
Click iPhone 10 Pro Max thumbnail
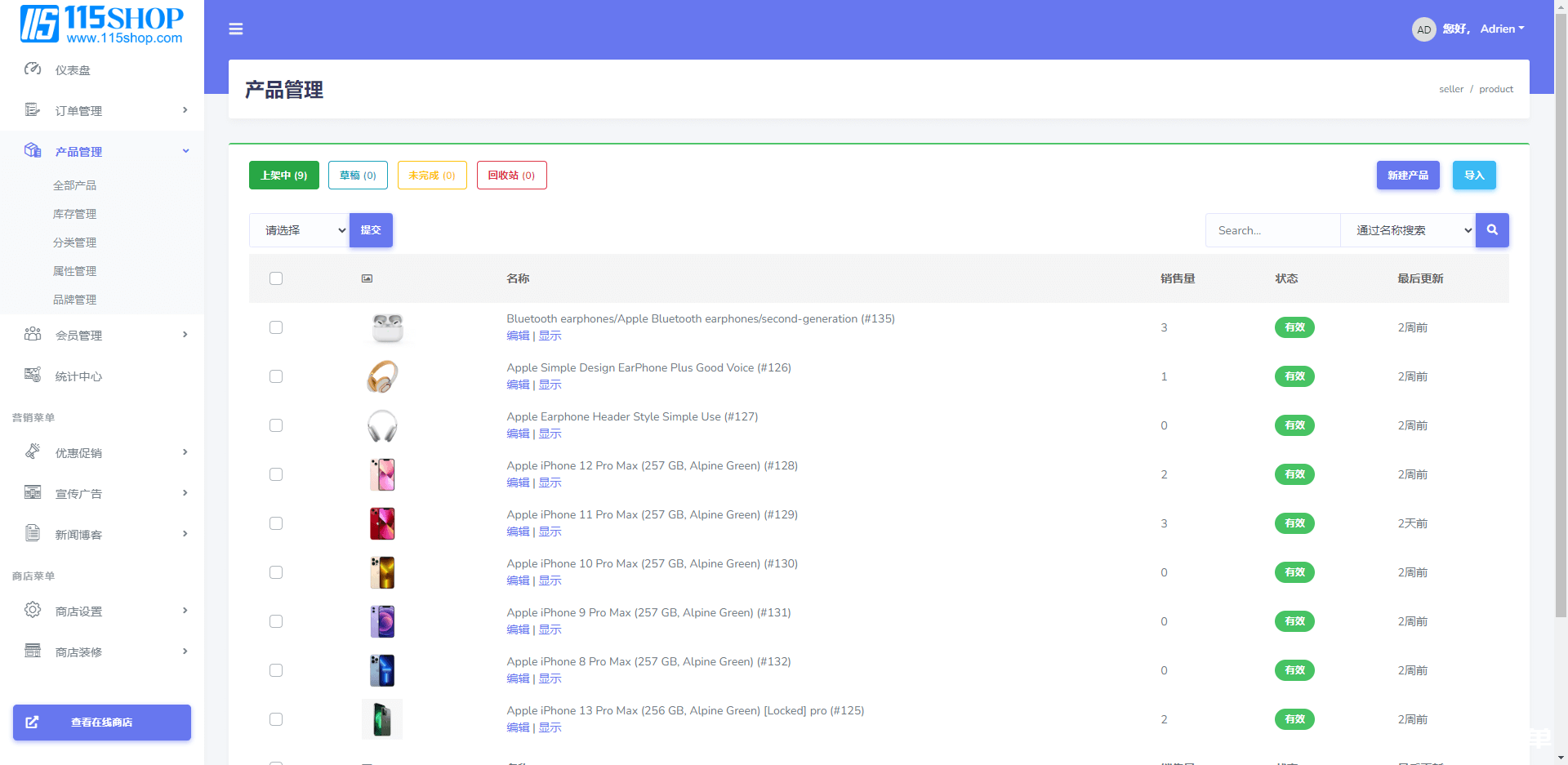pos(382,572)
